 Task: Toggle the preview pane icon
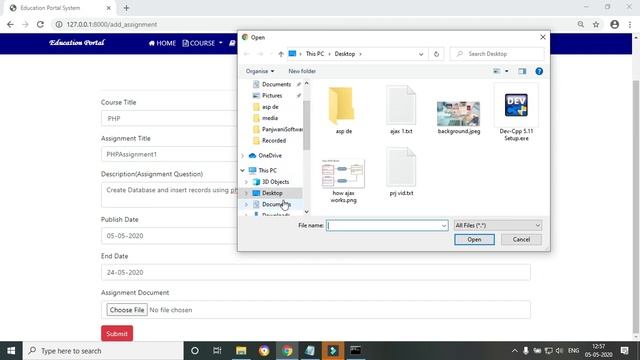point(522,71)
